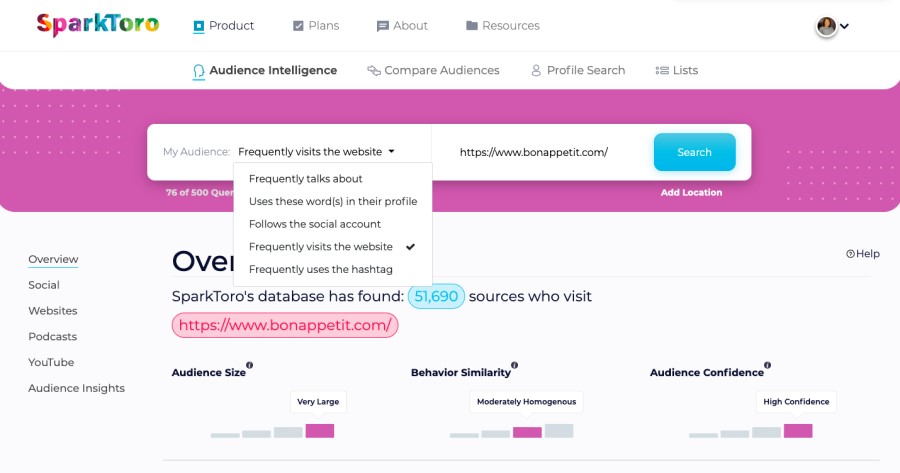Click the About speech bubble icon
The width and height of the screenshot is (900, 473).
(x=382, y=26)
